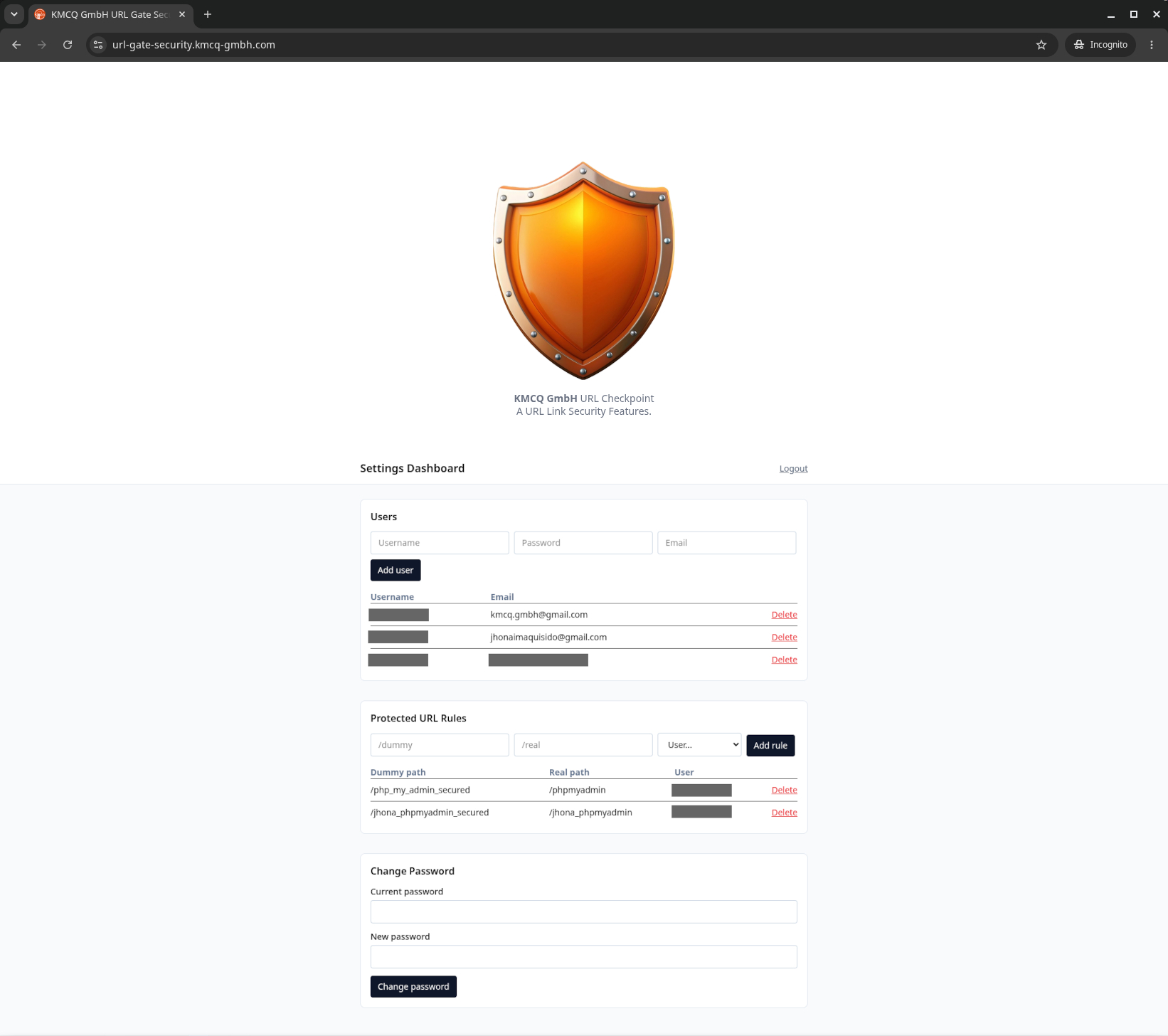Screen dimensions: 1168x1036
Task: Click the Add user button
Action: (395, 570)
